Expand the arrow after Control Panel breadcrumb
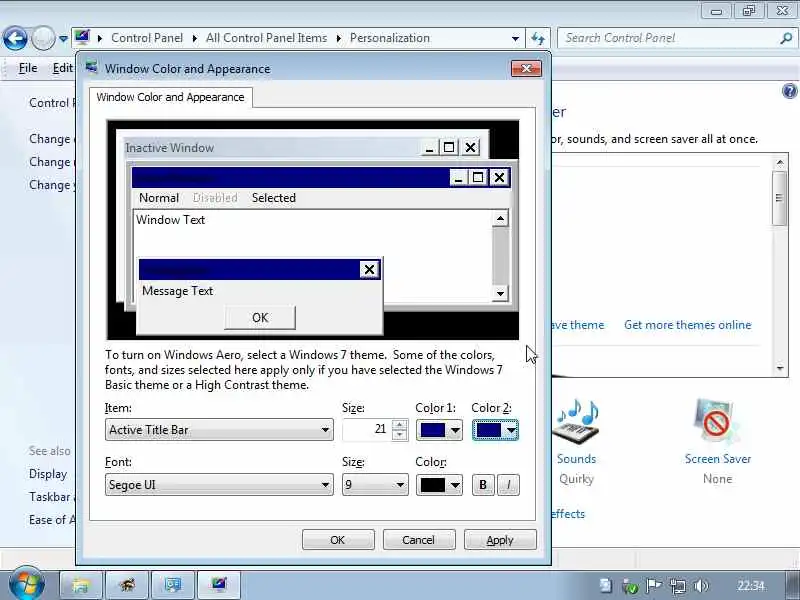This screenshot has width=800, height=600. [195, 38]
